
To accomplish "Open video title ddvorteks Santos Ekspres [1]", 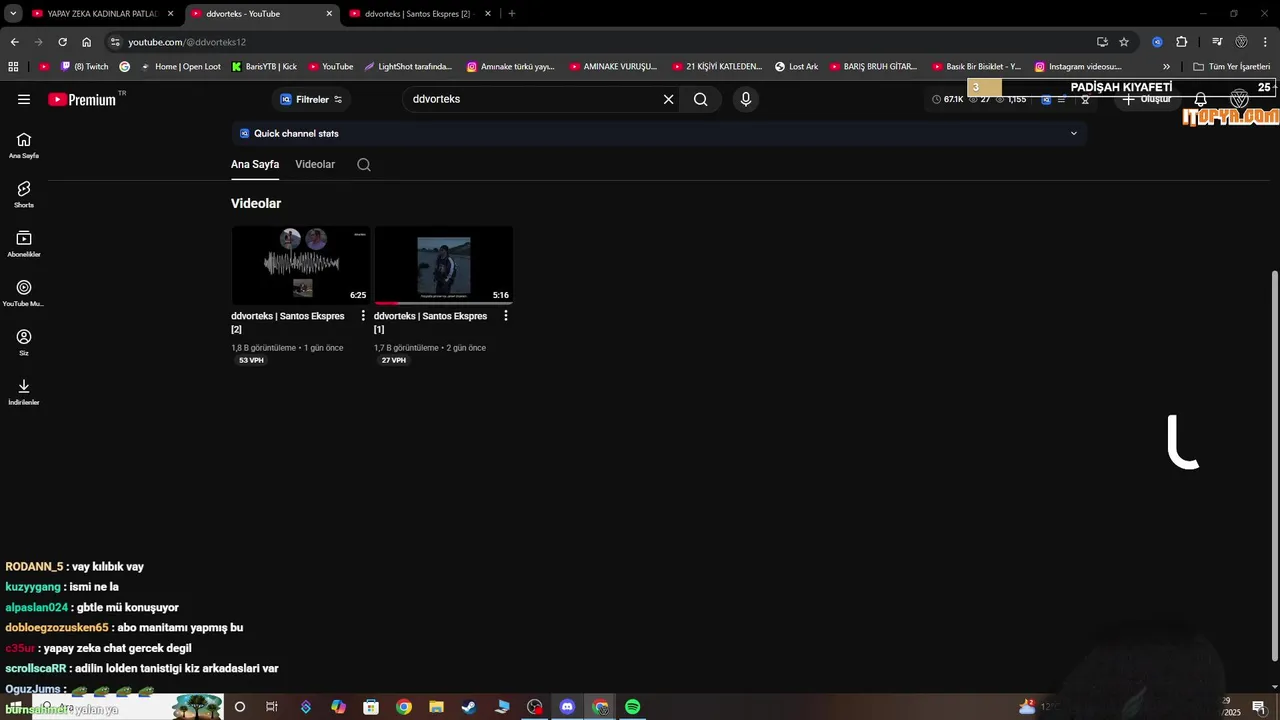I will coord(431,322).
